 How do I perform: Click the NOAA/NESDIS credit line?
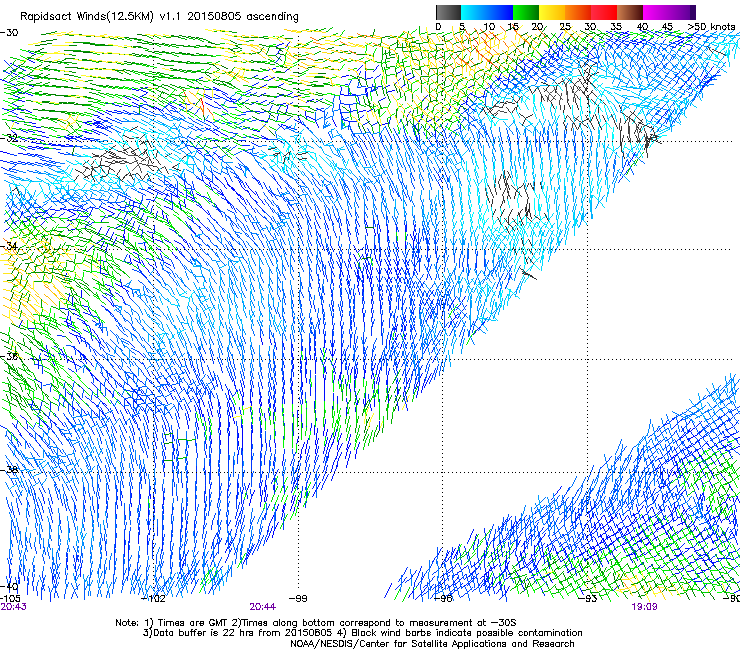point(432,644)
